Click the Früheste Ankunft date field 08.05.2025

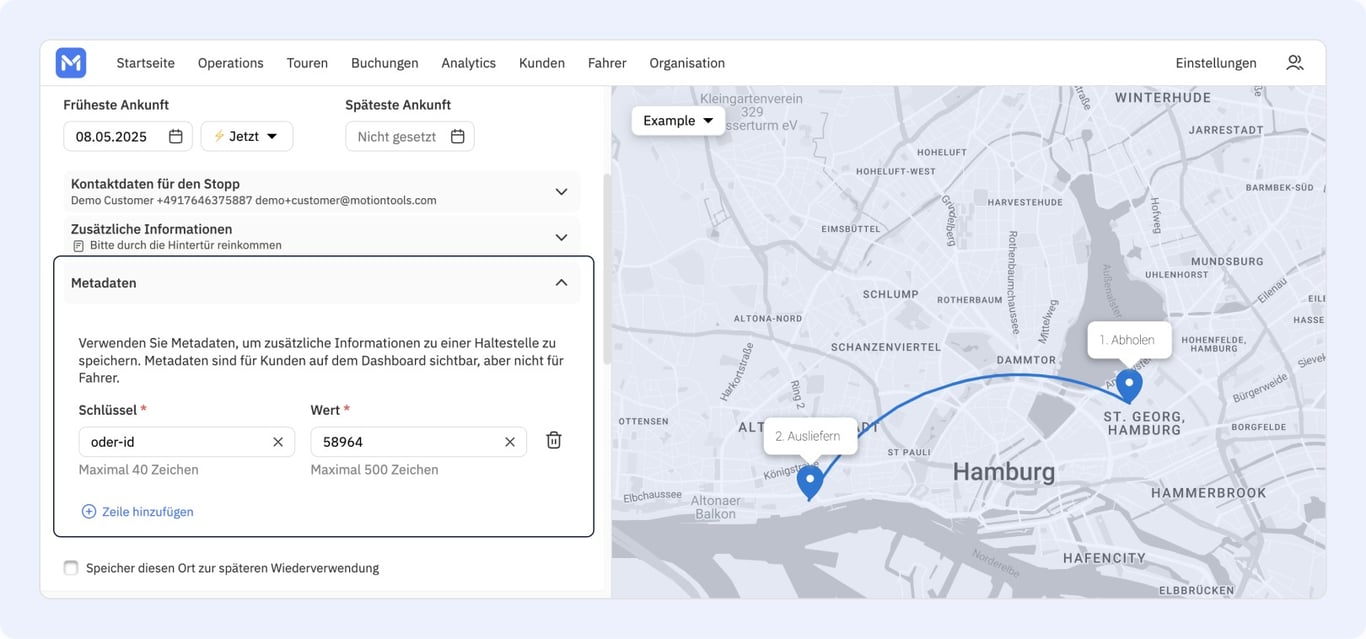coord(128,136)
